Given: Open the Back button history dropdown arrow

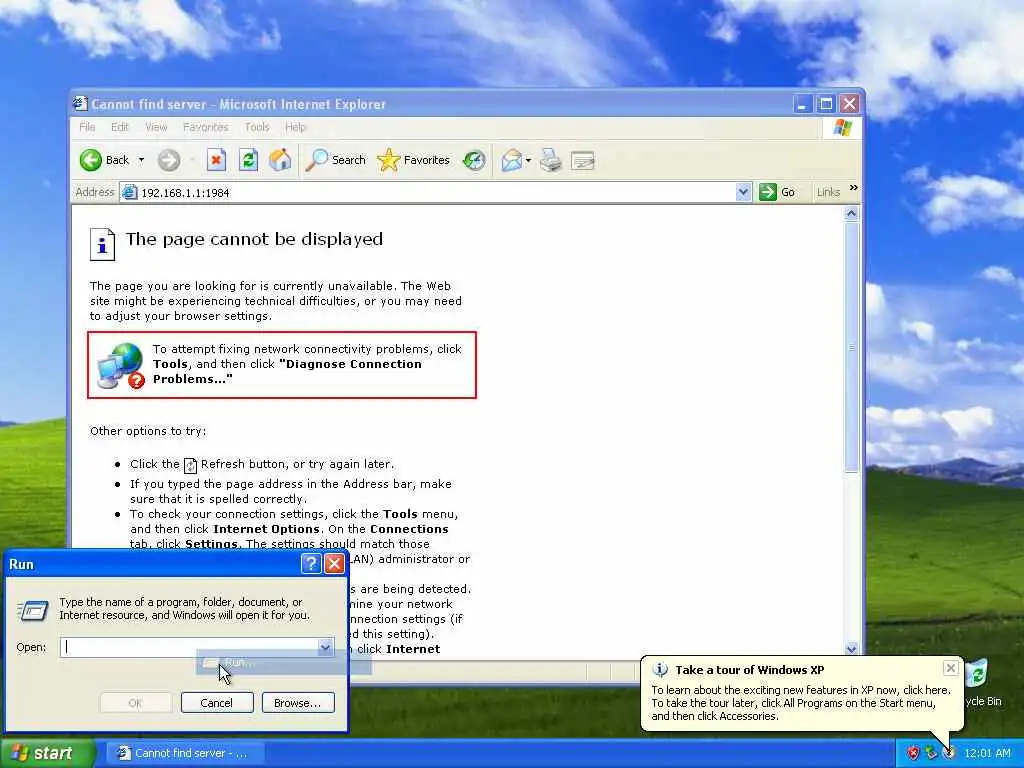Looking at the screenshot, I should [141, 160].
